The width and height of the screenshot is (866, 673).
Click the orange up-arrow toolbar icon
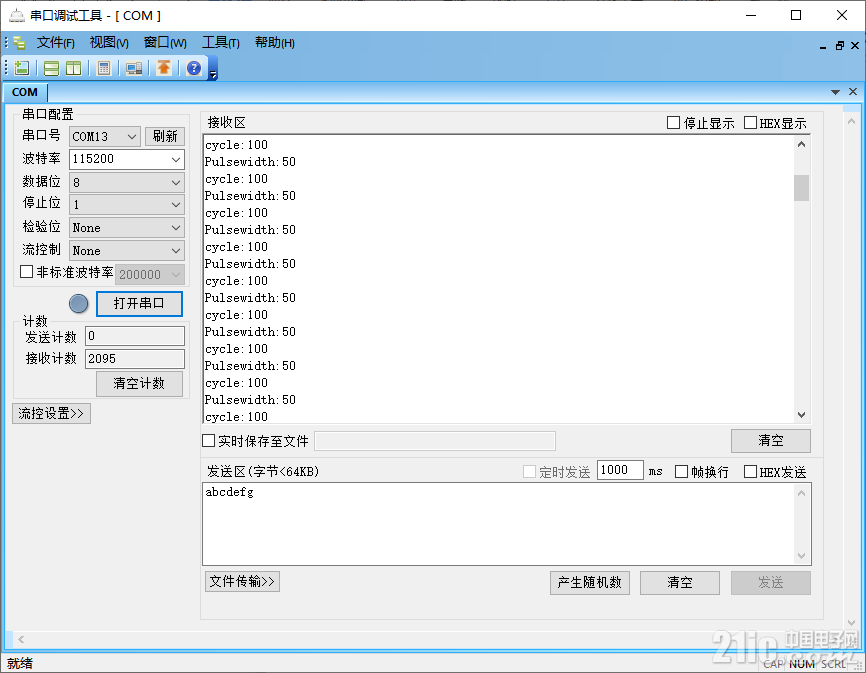tap(163, 68)
